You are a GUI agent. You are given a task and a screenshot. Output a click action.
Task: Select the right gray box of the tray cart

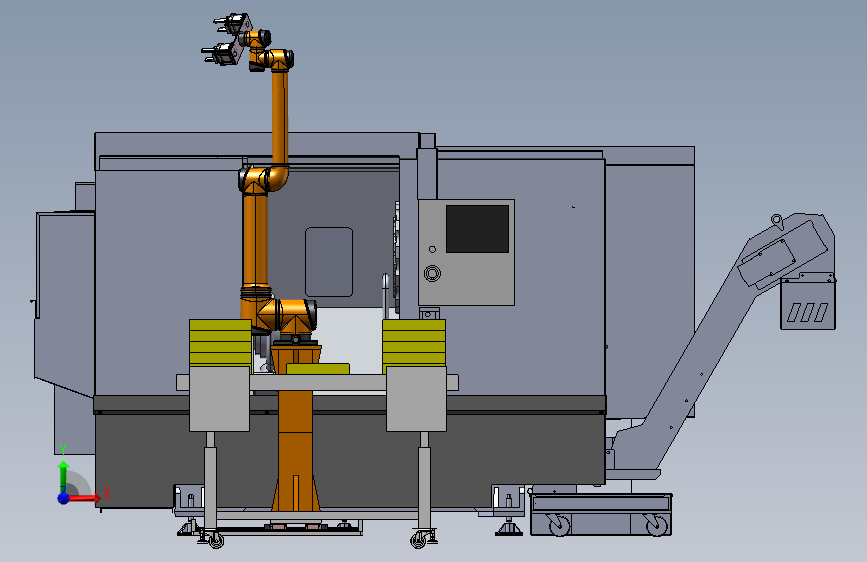pos(416,399)
